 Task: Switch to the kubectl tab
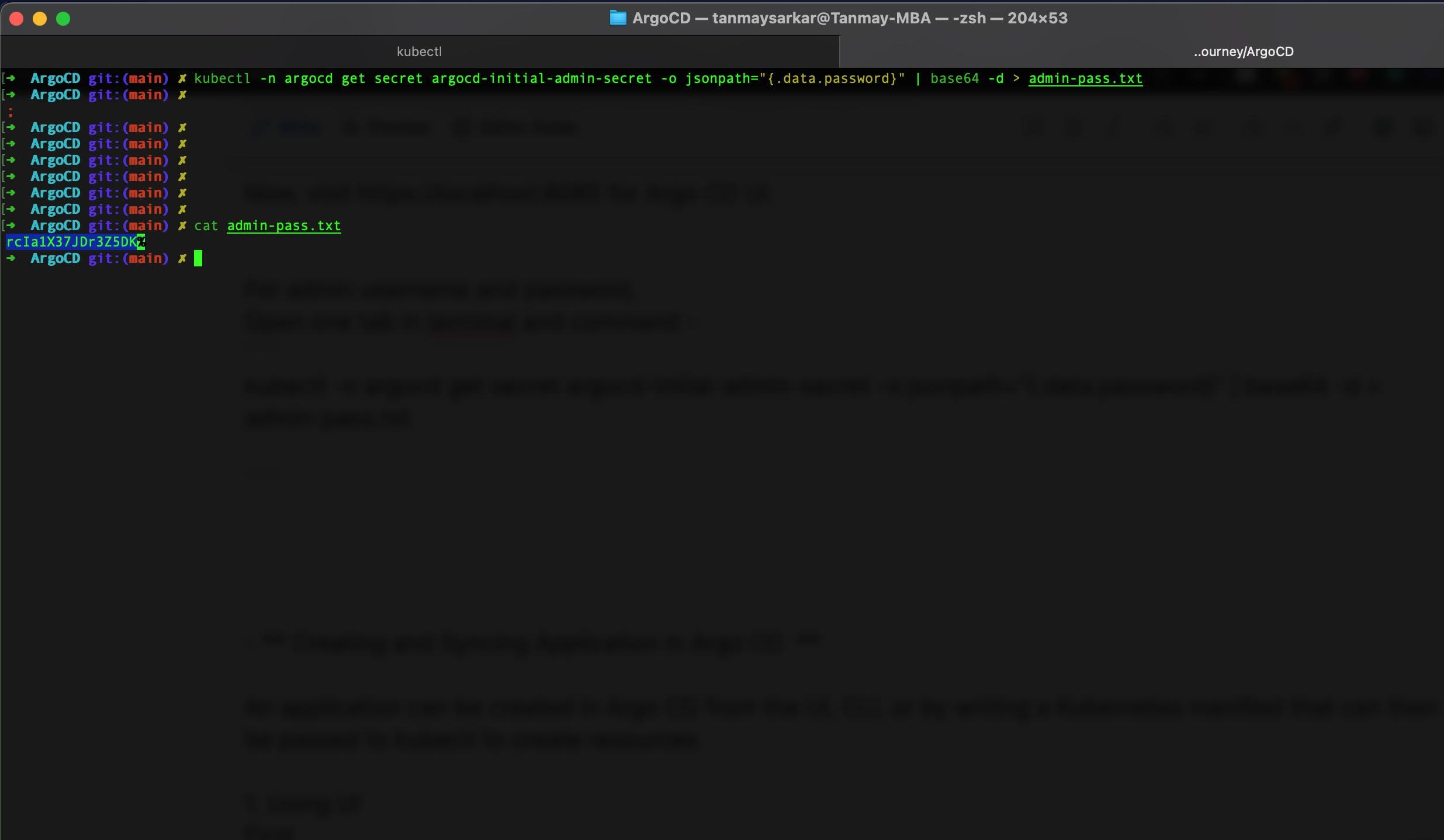coord(419,51)
